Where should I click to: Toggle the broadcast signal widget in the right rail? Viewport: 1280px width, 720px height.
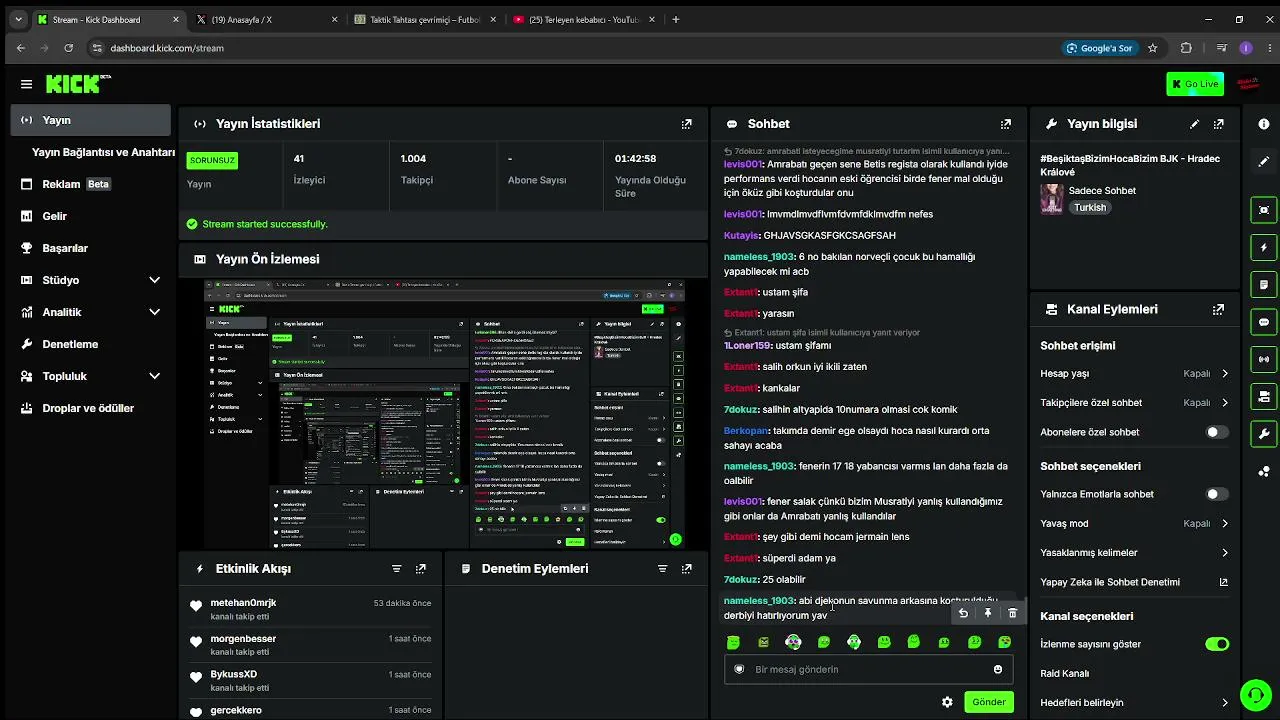coord(1264,359)
